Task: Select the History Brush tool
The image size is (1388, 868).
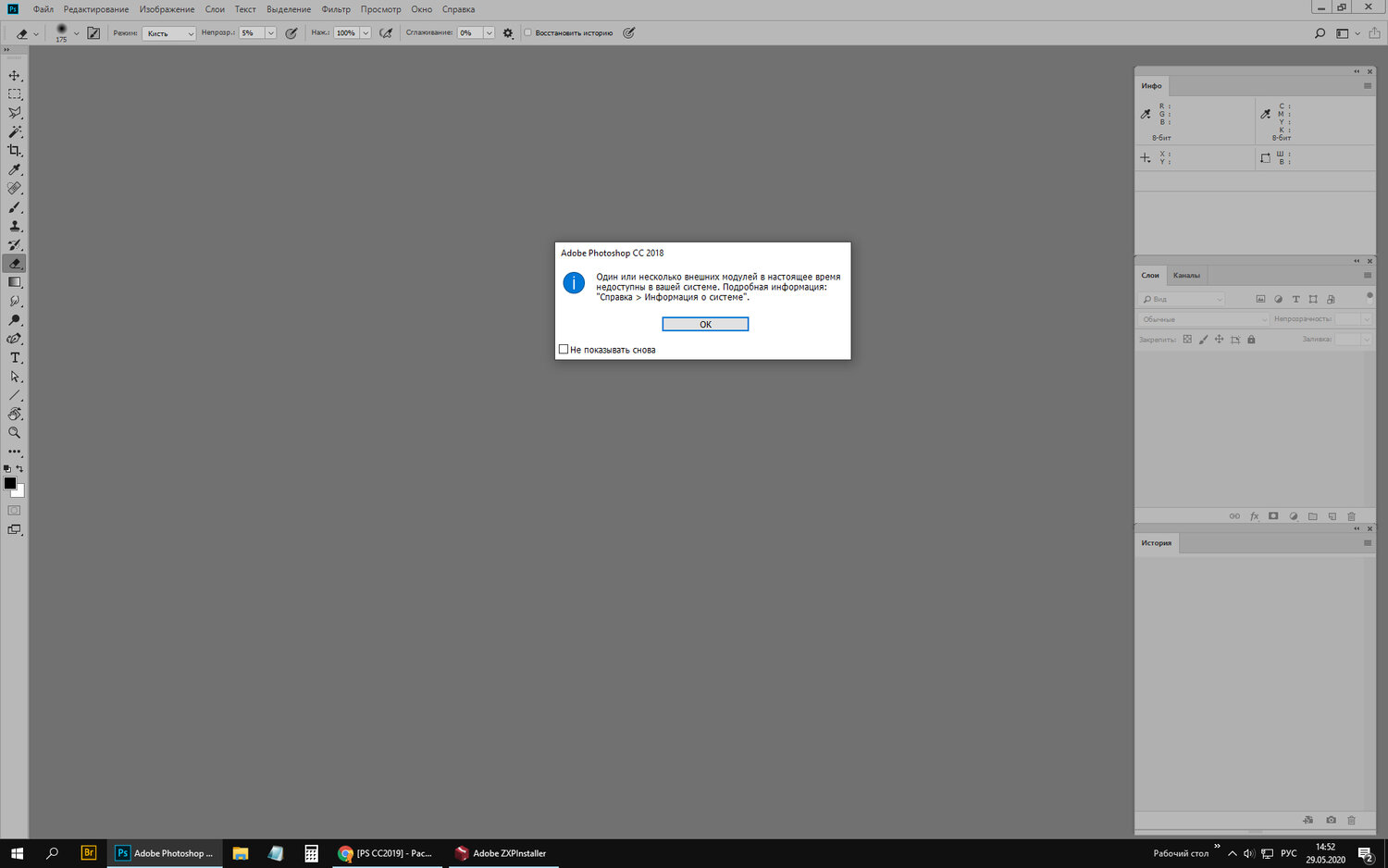Action: (15, 245)
